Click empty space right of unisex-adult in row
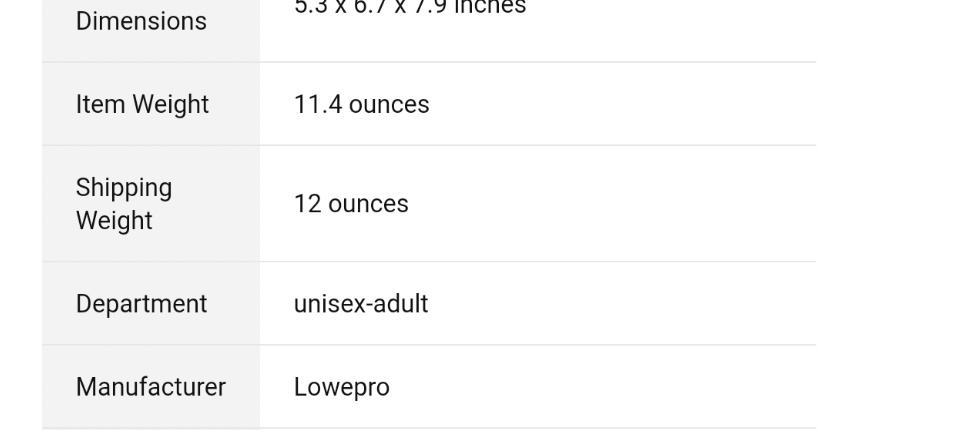This screenshot has width=960, height=446. pos(620,304)
